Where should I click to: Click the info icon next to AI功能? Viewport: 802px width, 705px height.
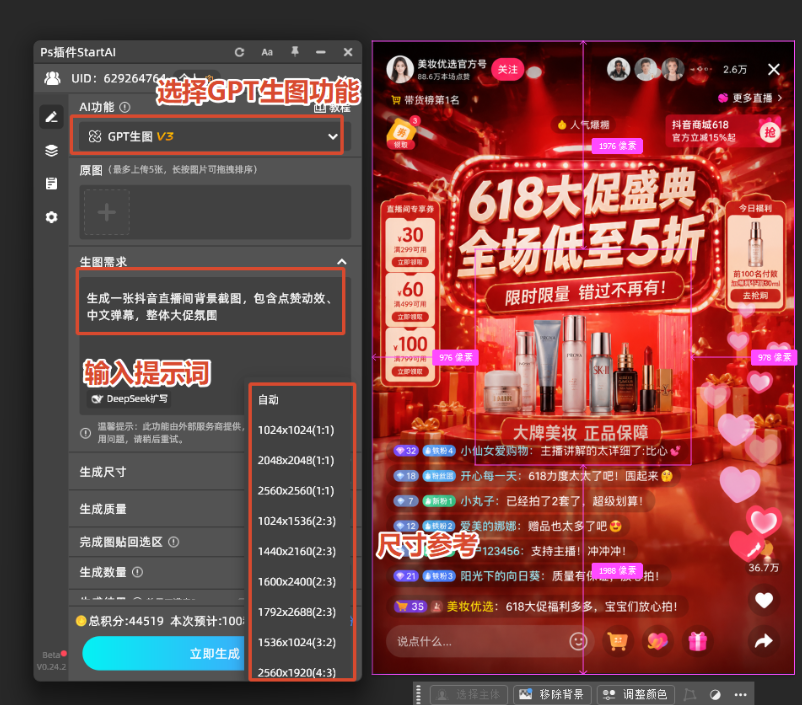coord(125,107)
